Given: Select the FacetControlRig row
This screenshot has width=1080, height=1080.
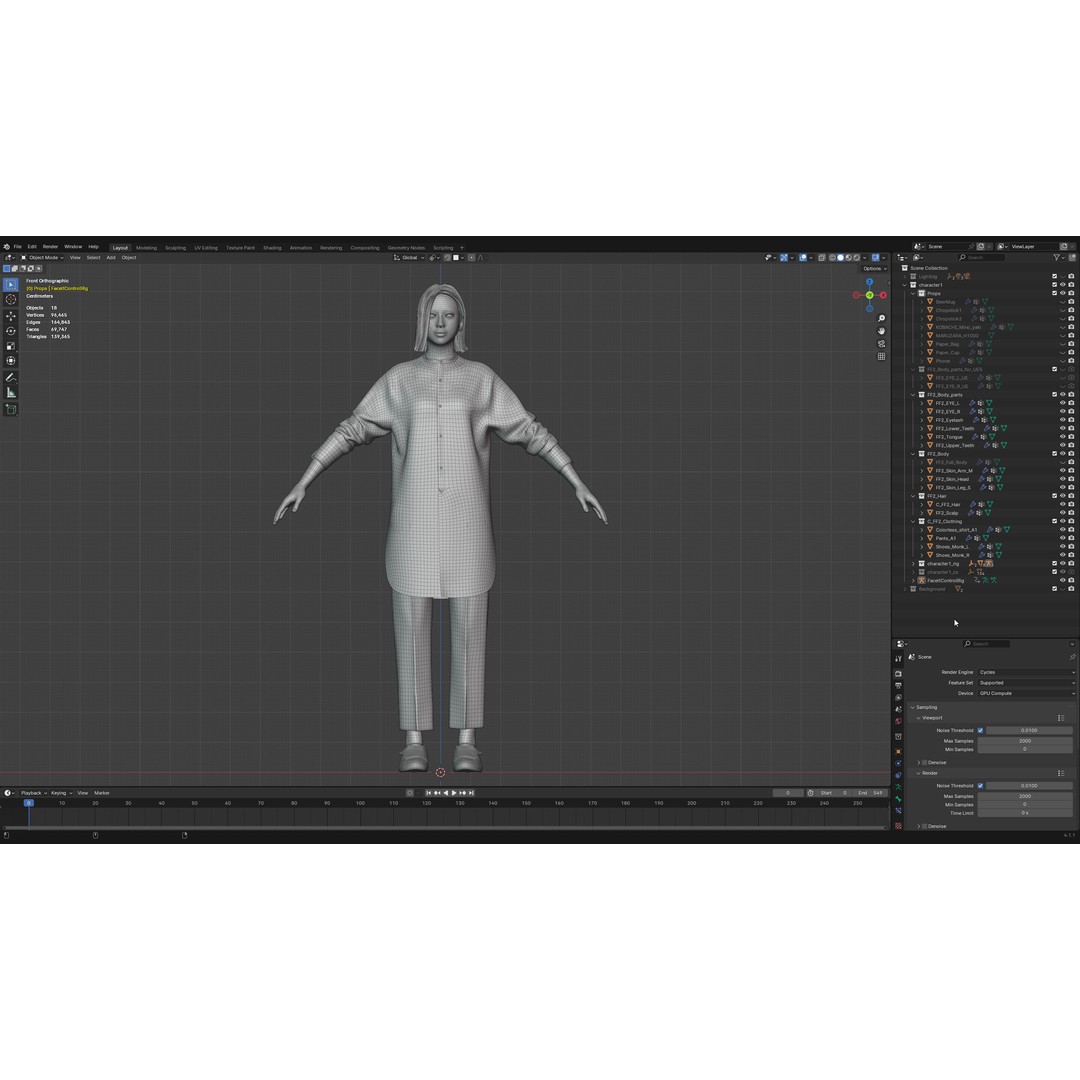Looking at the screenshot, I should pyautogui.click(x=945, y=581).
